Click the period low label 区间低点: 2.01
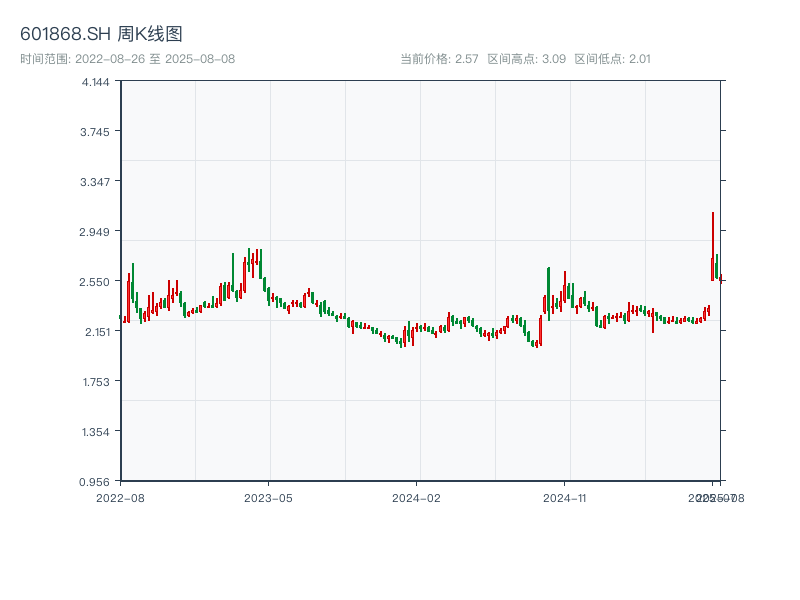The width and height of the screenshot is (800, 600). pyautogui.click(x=612, y=59)
